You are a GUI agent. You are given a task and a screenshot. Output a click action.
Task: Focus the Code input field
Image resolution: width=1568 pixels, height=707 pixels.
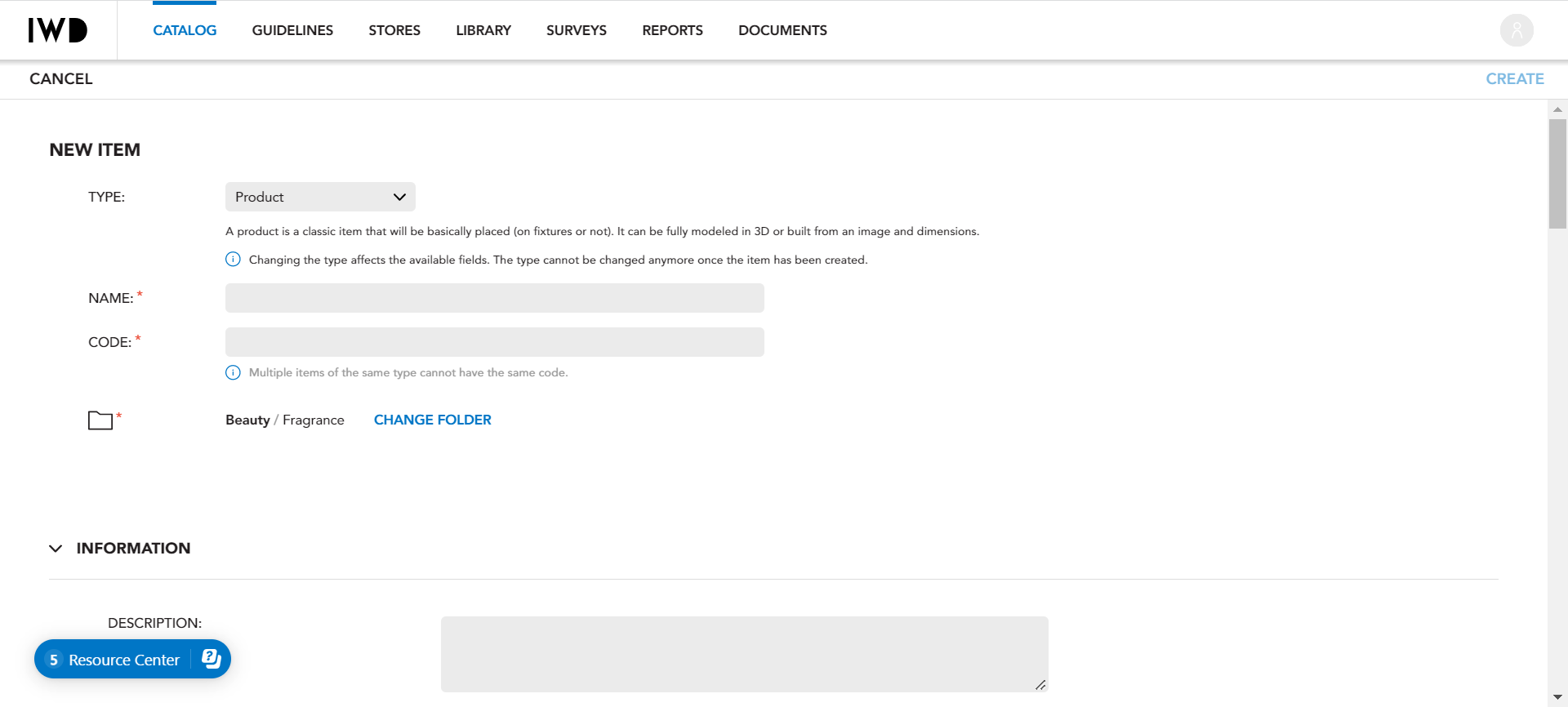[x=495, y=342]
